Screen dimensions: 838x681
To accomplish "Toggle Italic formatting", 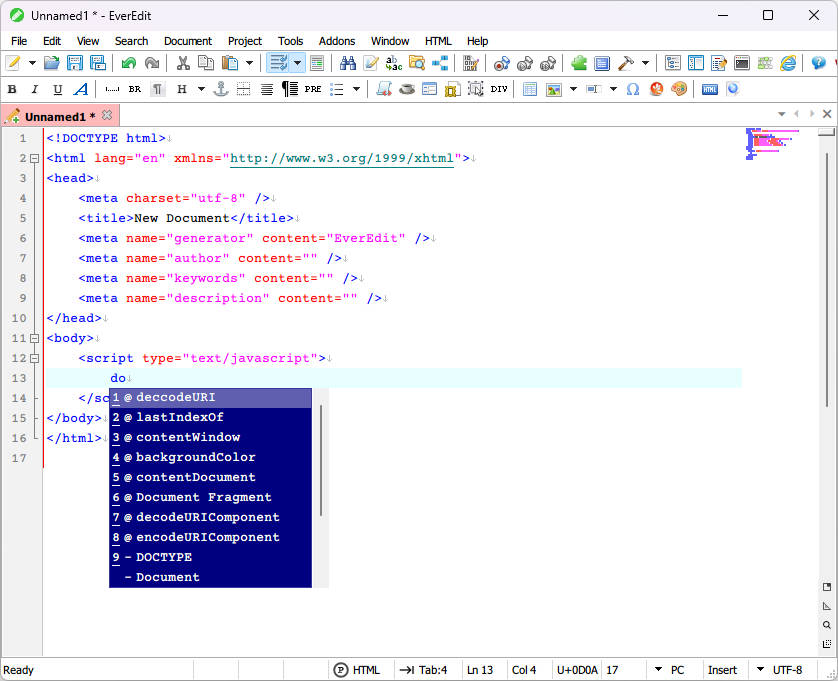I will [35, 89].
